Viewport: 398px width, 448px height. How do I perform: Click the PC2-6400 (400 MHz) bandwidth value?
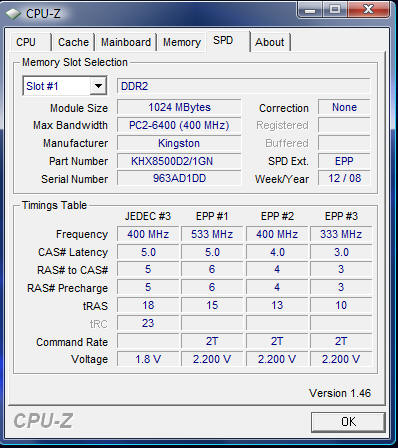(179, 125)
